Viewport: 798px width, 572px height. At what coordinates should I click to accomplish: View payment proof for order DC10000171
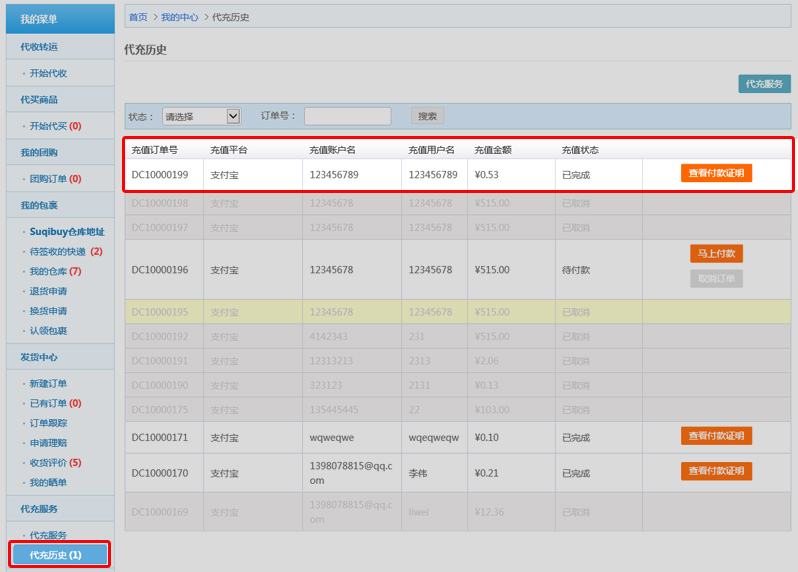click(716, 436)
